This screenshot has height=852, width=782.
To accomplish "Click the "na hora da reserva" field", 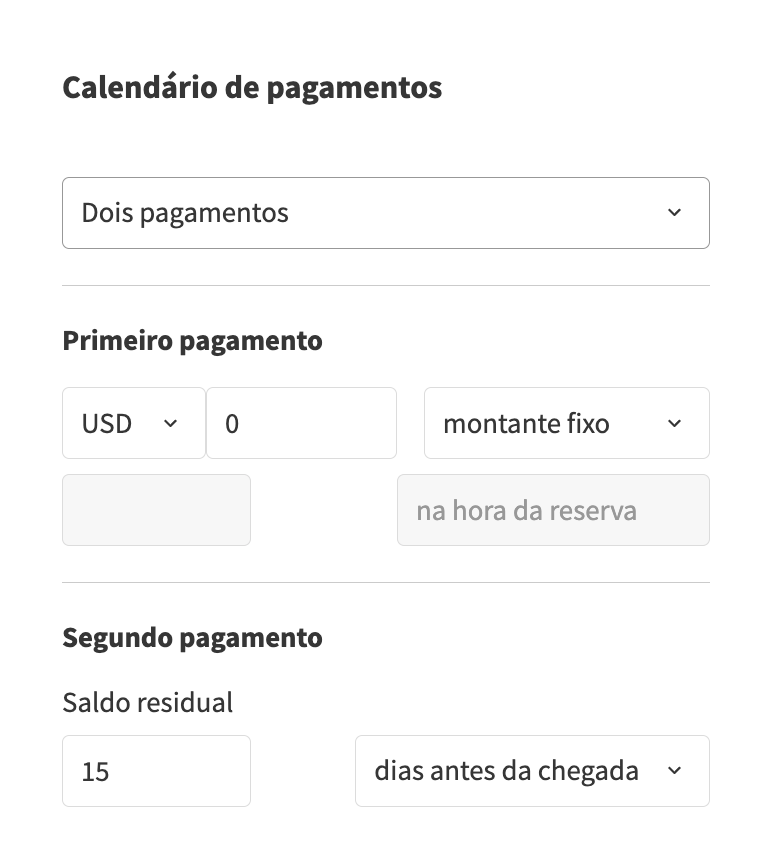I will [553, 510].
